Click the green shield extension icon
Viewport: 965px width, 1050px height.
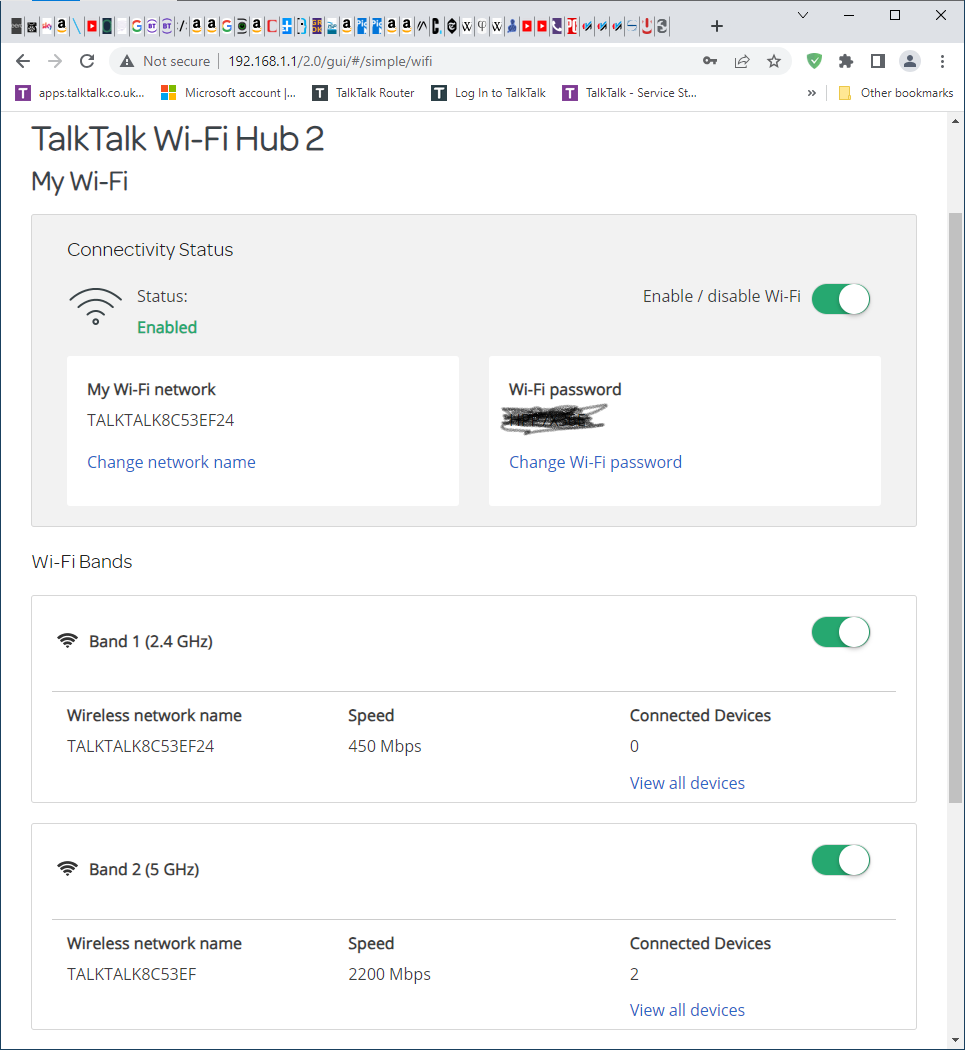pyautogui.click(x=814, y=61)
